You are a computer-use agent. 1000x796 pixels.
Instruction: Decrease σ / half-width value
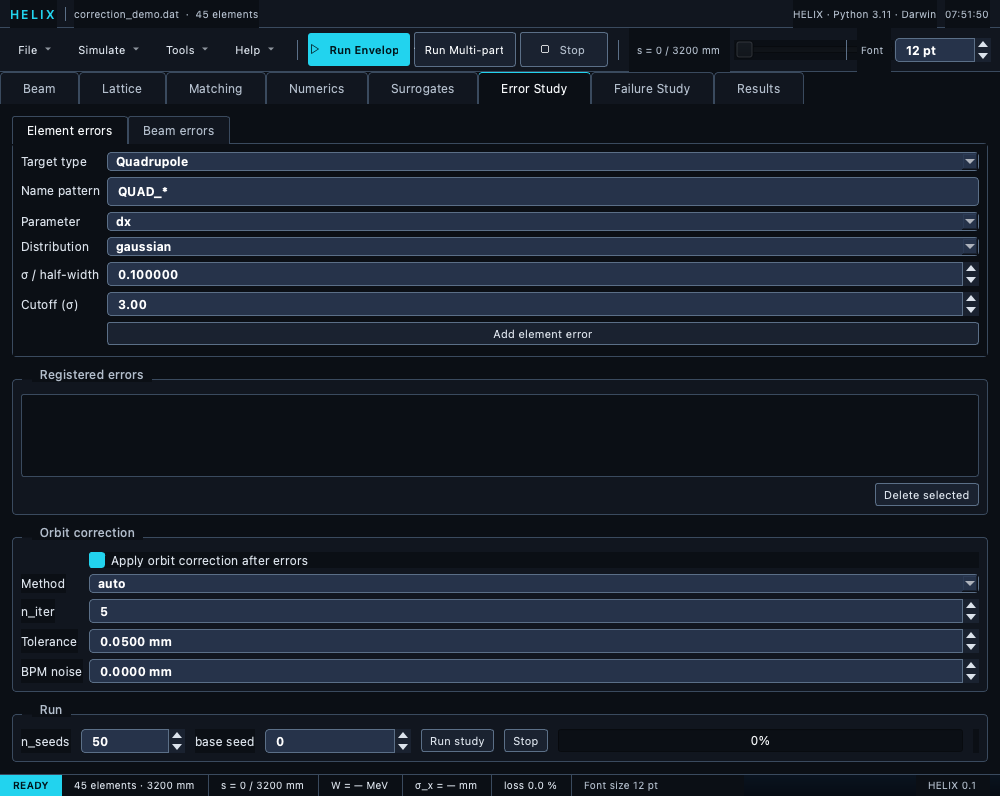pyautogui.click(x=971, y=280)
